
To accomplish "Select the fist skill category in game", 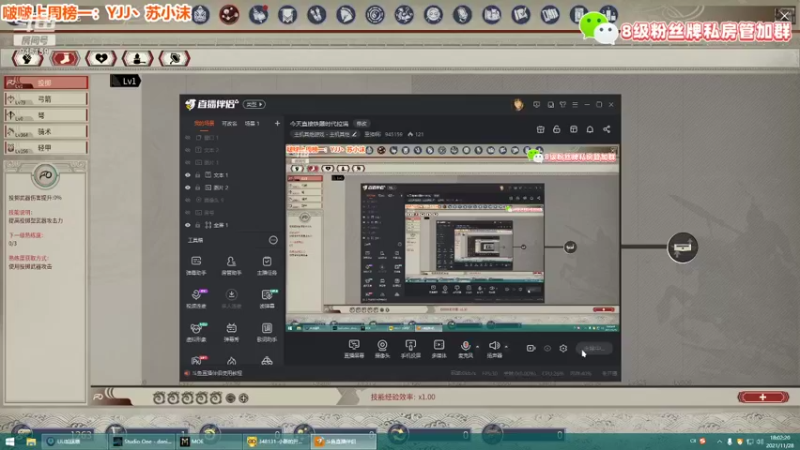I will [27, 58].
